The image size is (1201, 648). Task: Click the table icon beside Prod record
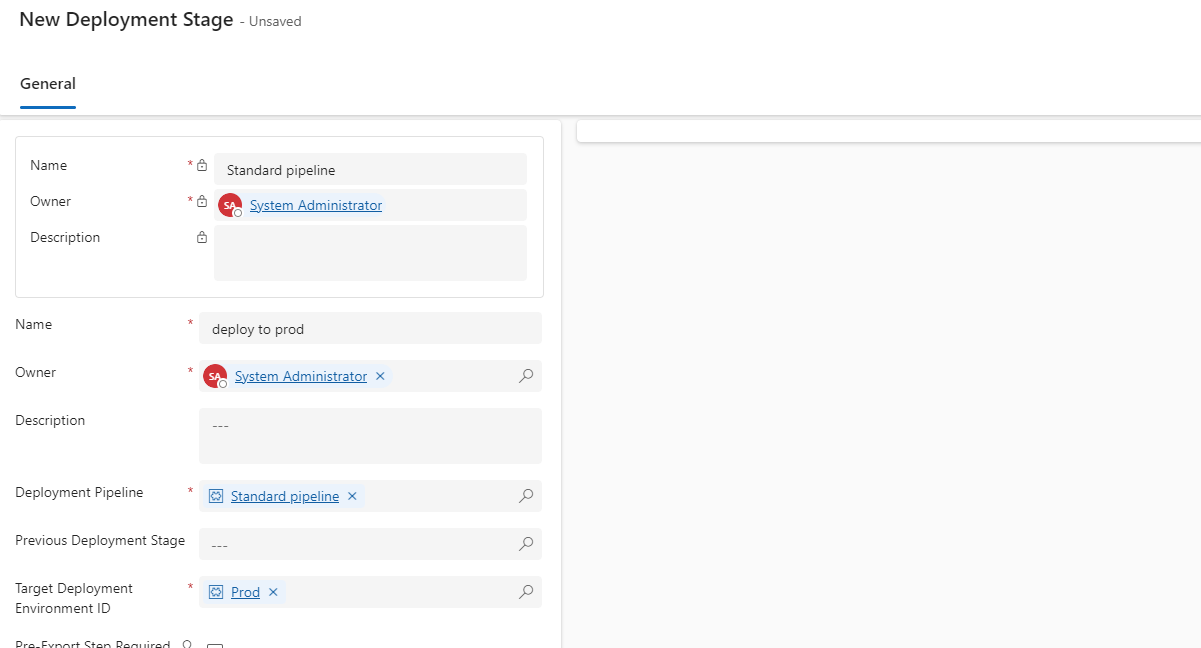(x=214, y=591)
